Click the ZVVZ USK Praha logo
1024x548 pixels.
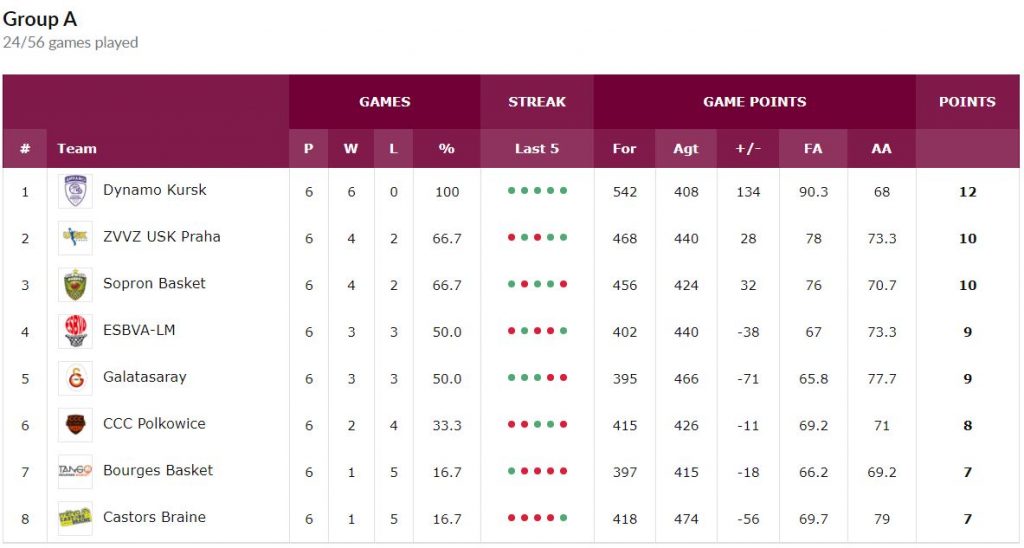coord(75,238)
